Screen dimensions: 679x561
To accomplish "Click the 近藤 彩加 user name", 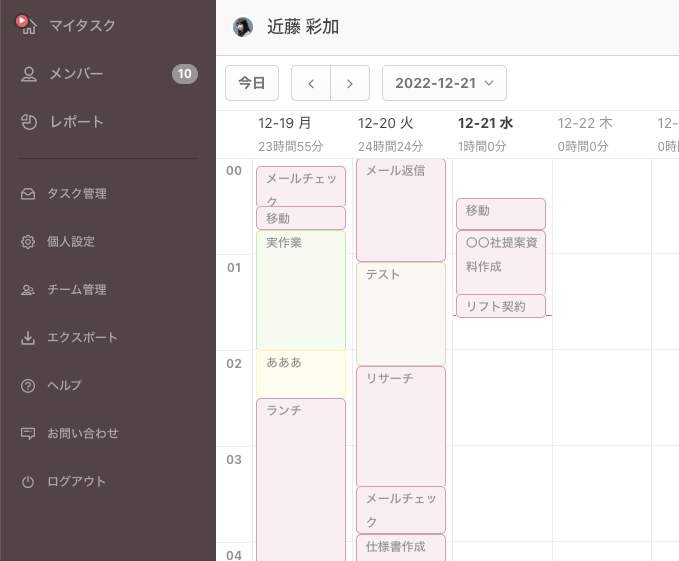I will tap(303, 27).
